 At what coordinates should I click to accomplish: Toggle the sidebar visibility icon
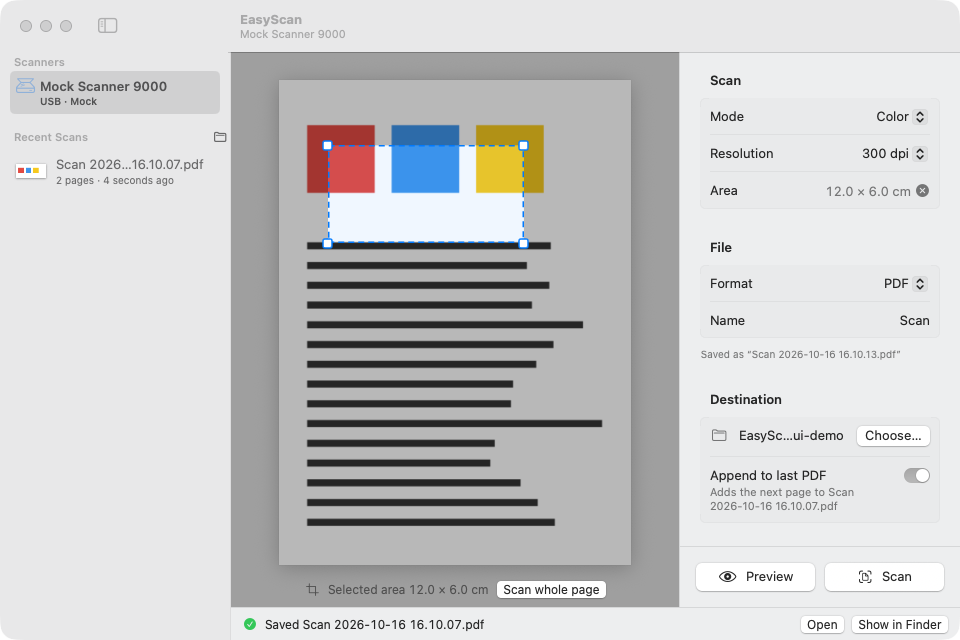(107, 25)
